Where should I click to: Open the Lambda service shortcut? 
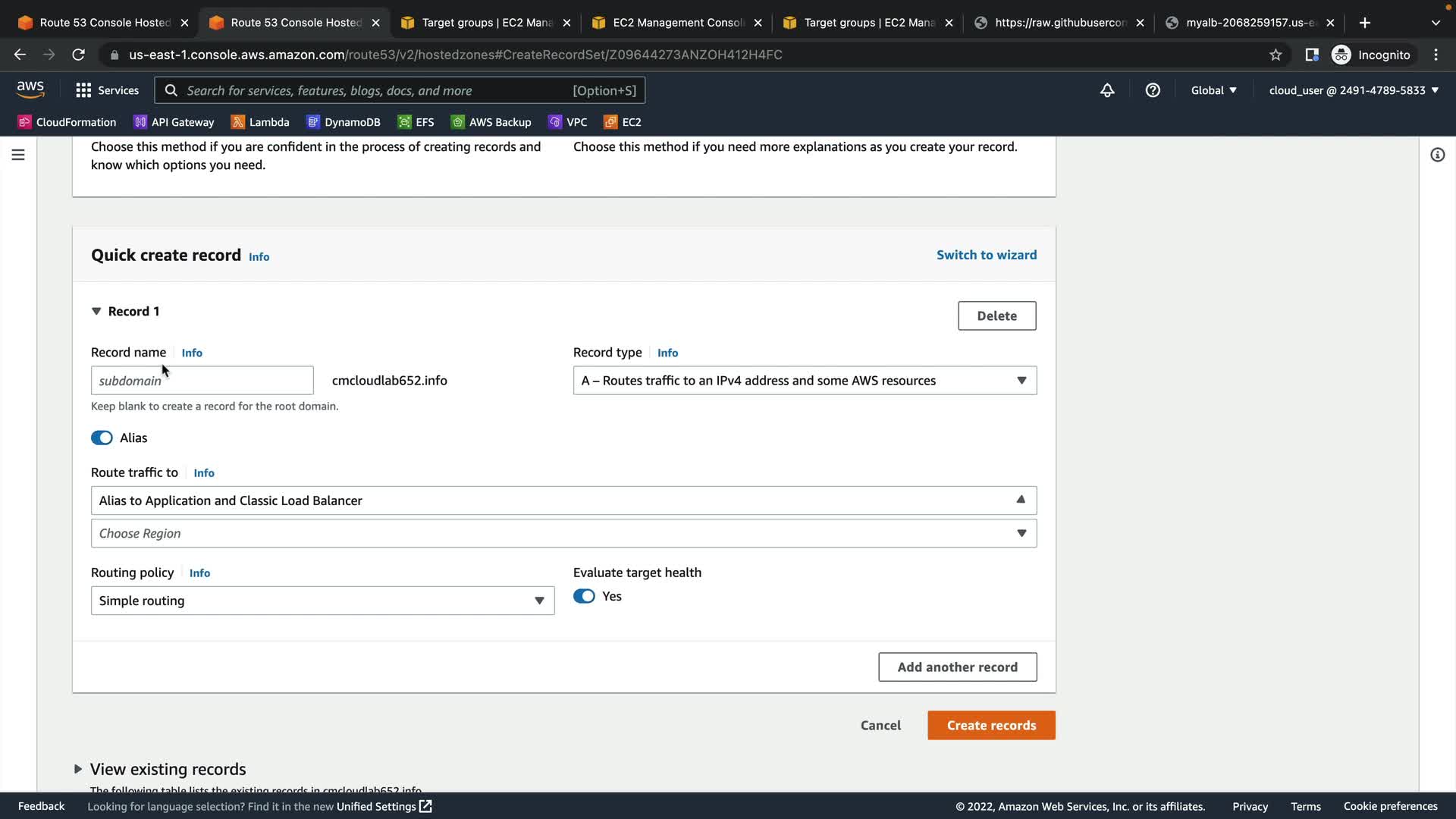pyautogui.click(x=260, y=122)
